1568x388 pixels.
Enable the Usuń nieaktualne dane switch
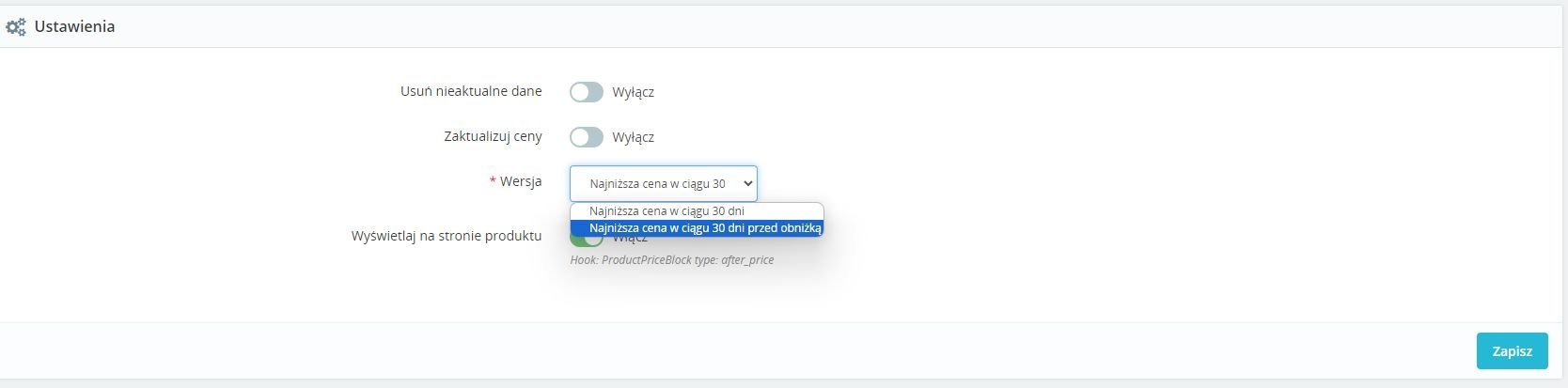(587, 92)
